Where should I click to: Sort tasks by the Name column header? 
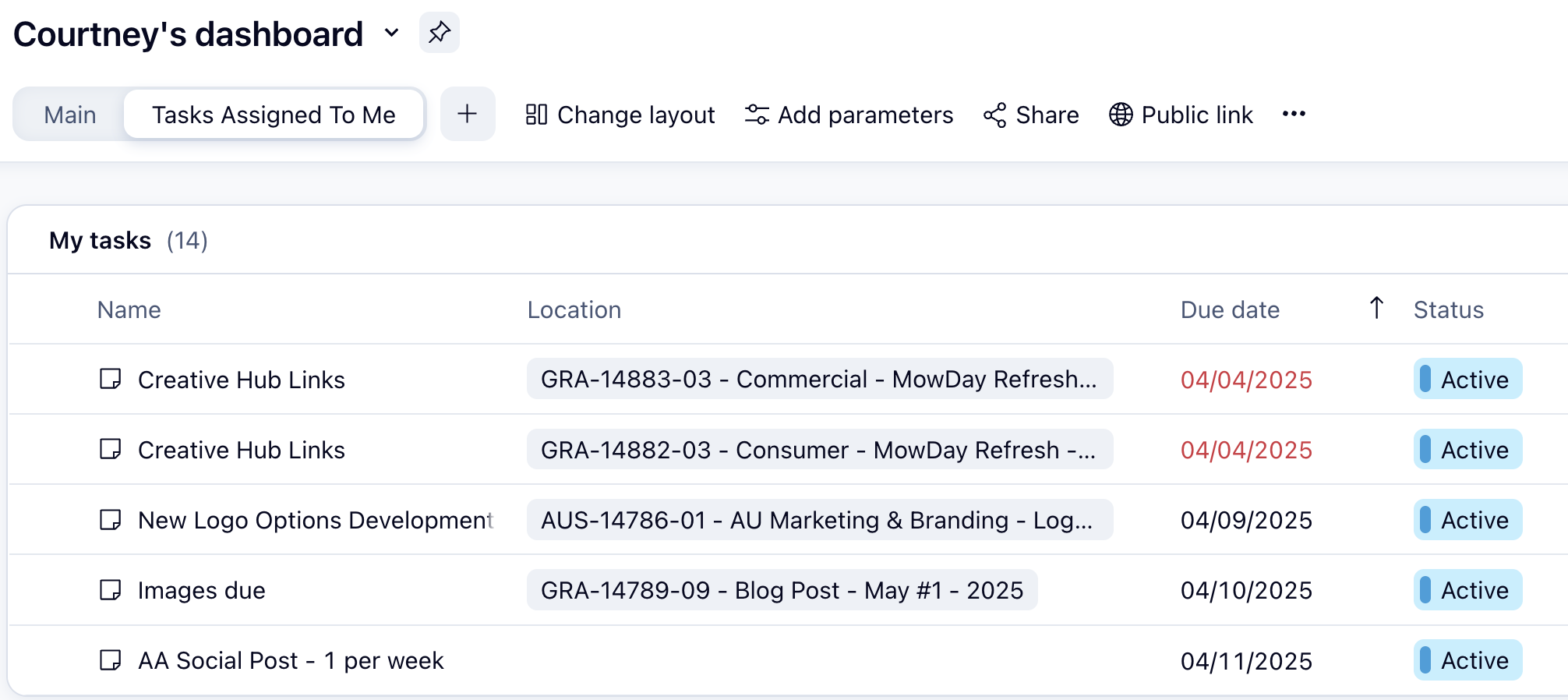(129, 309)
